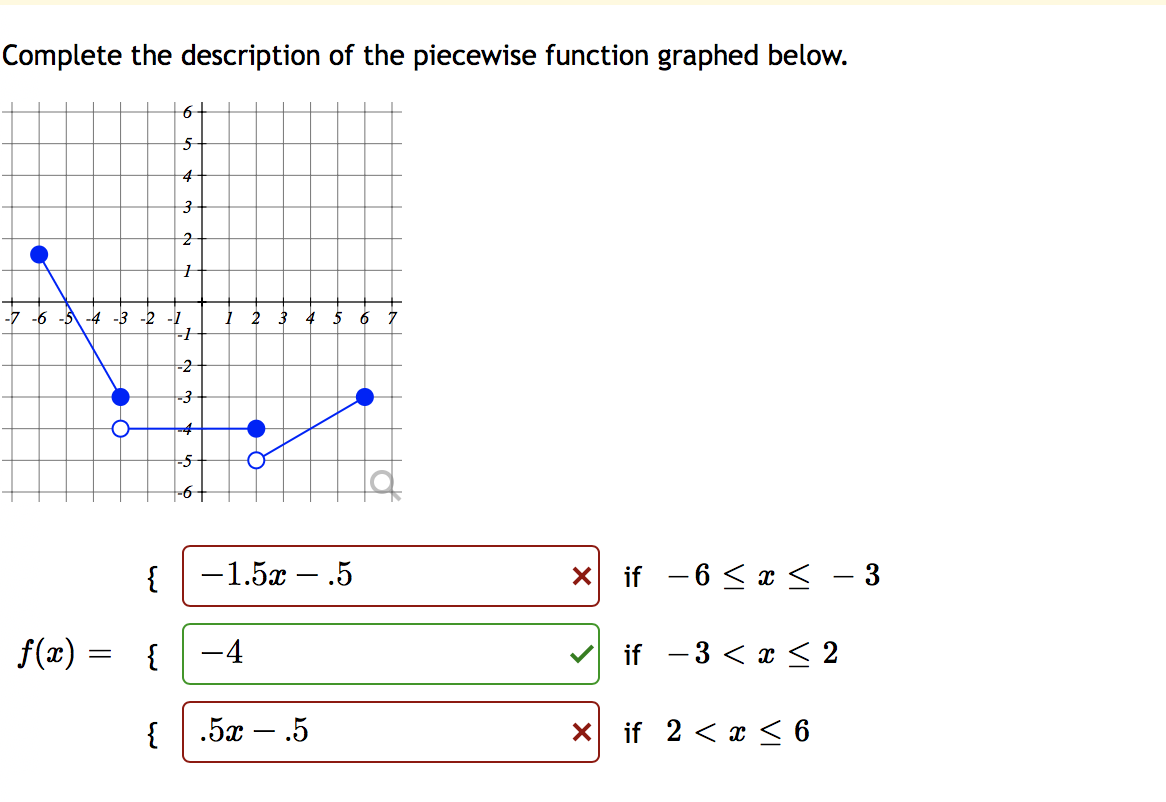Click the closed dot at (2, -4)
The height and width of the screenshot is (802, 1166).
(256, 428)
